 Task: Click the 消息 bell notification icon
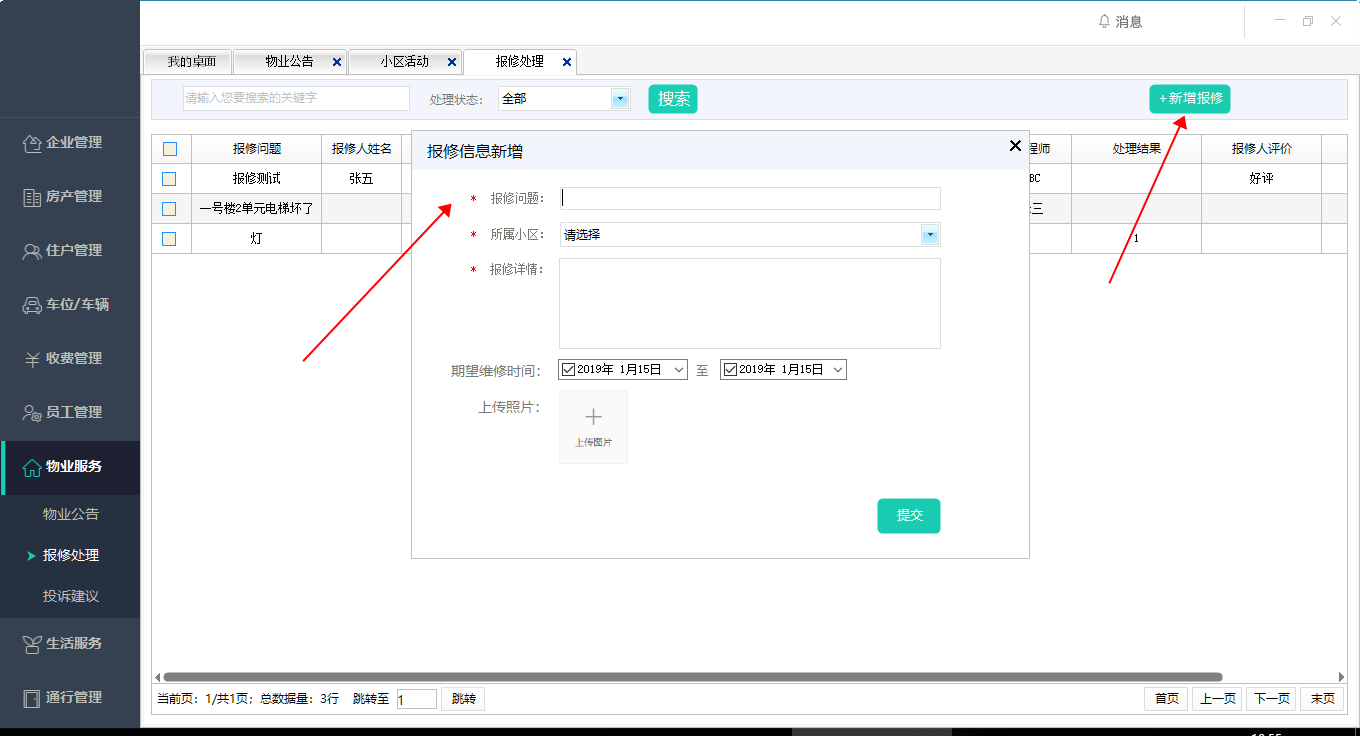click(x=1104, y=22)
